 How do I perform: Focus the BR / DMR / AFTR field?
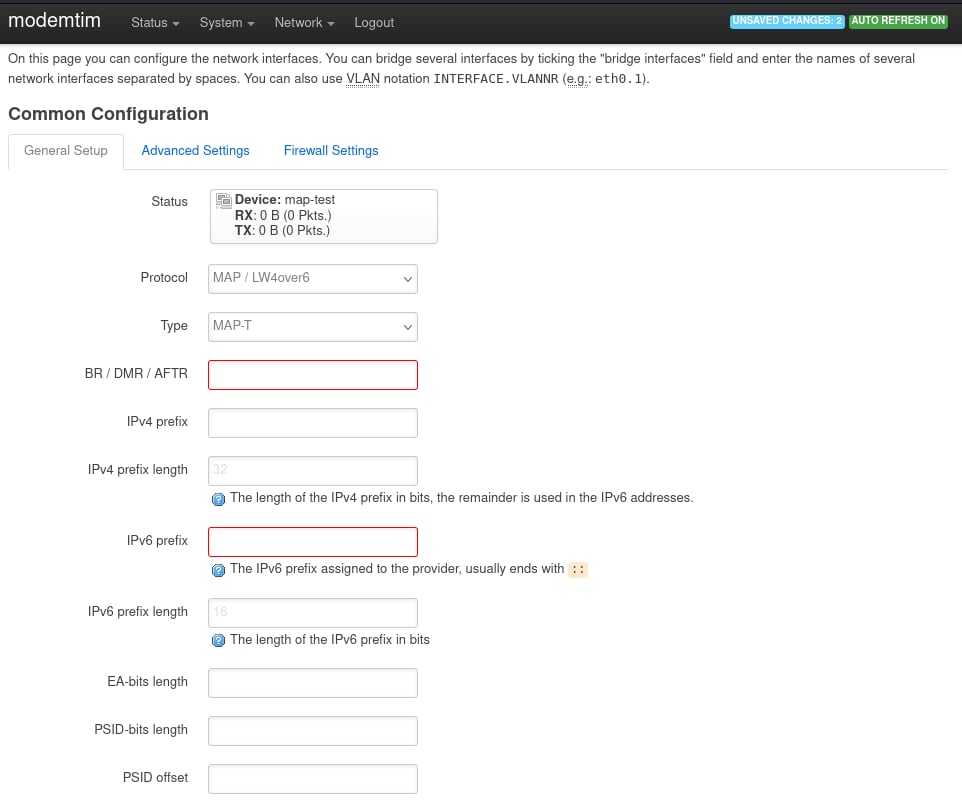pyautogui.click(x=313, y=375)
